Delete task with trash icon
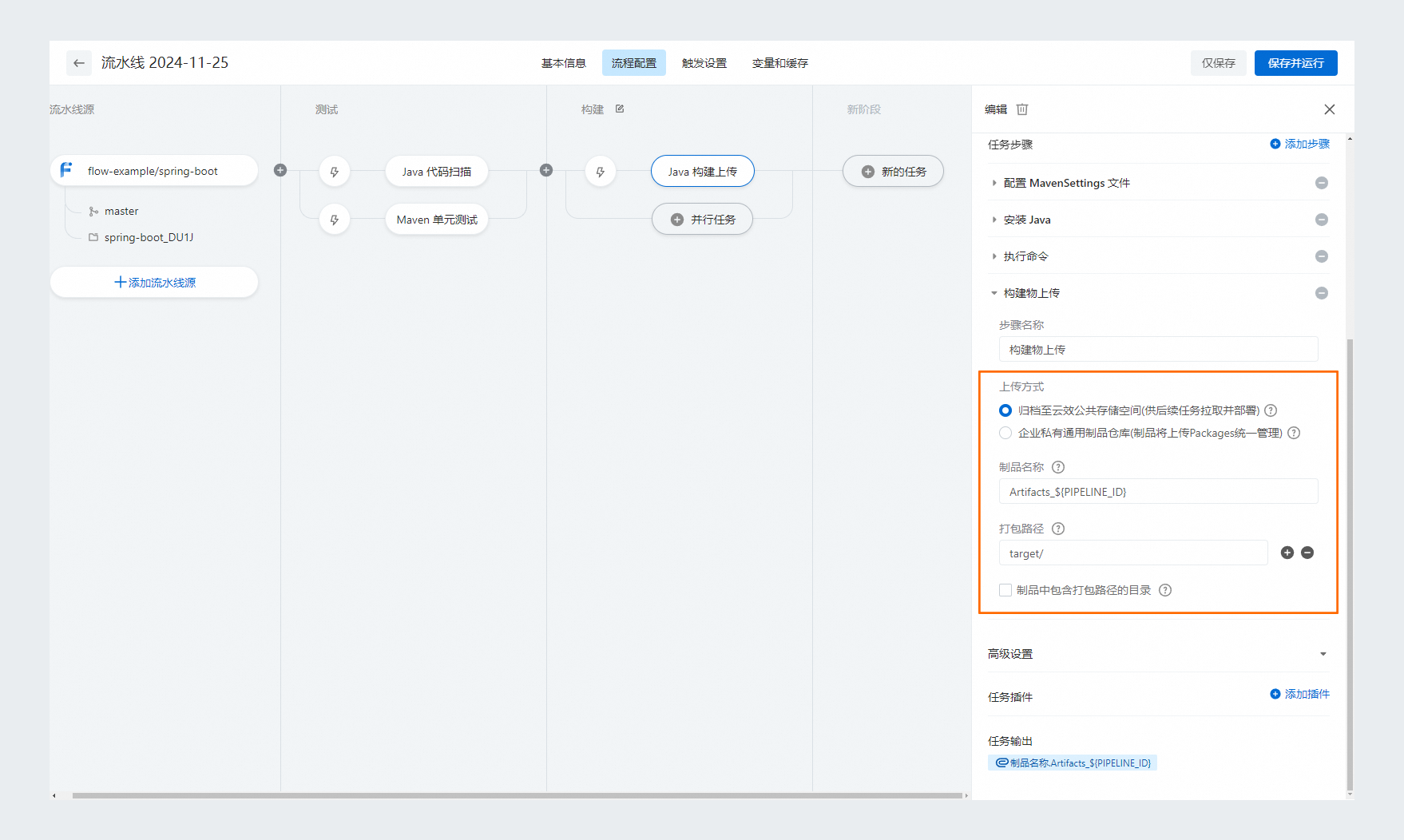1404x840 pixels. pos(1022,109)
